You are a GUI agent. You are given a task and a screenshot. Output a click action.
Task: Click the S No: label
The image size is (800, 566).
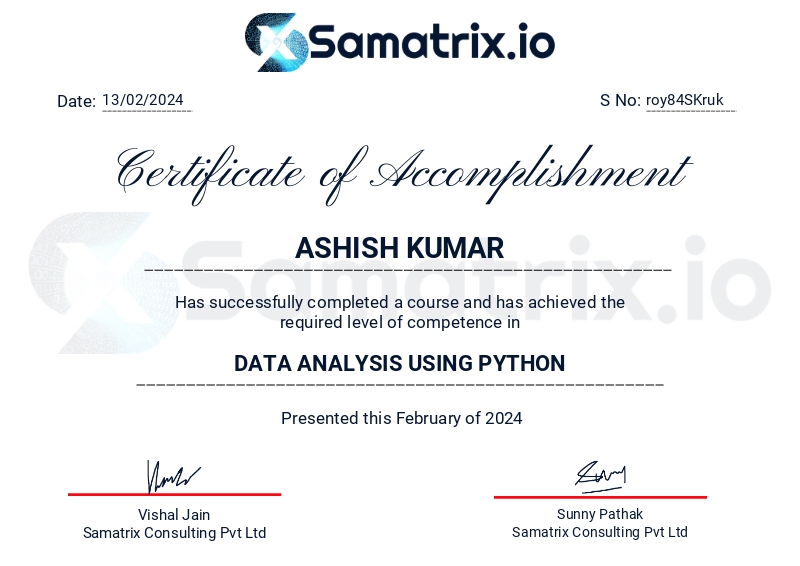[620, 100]
